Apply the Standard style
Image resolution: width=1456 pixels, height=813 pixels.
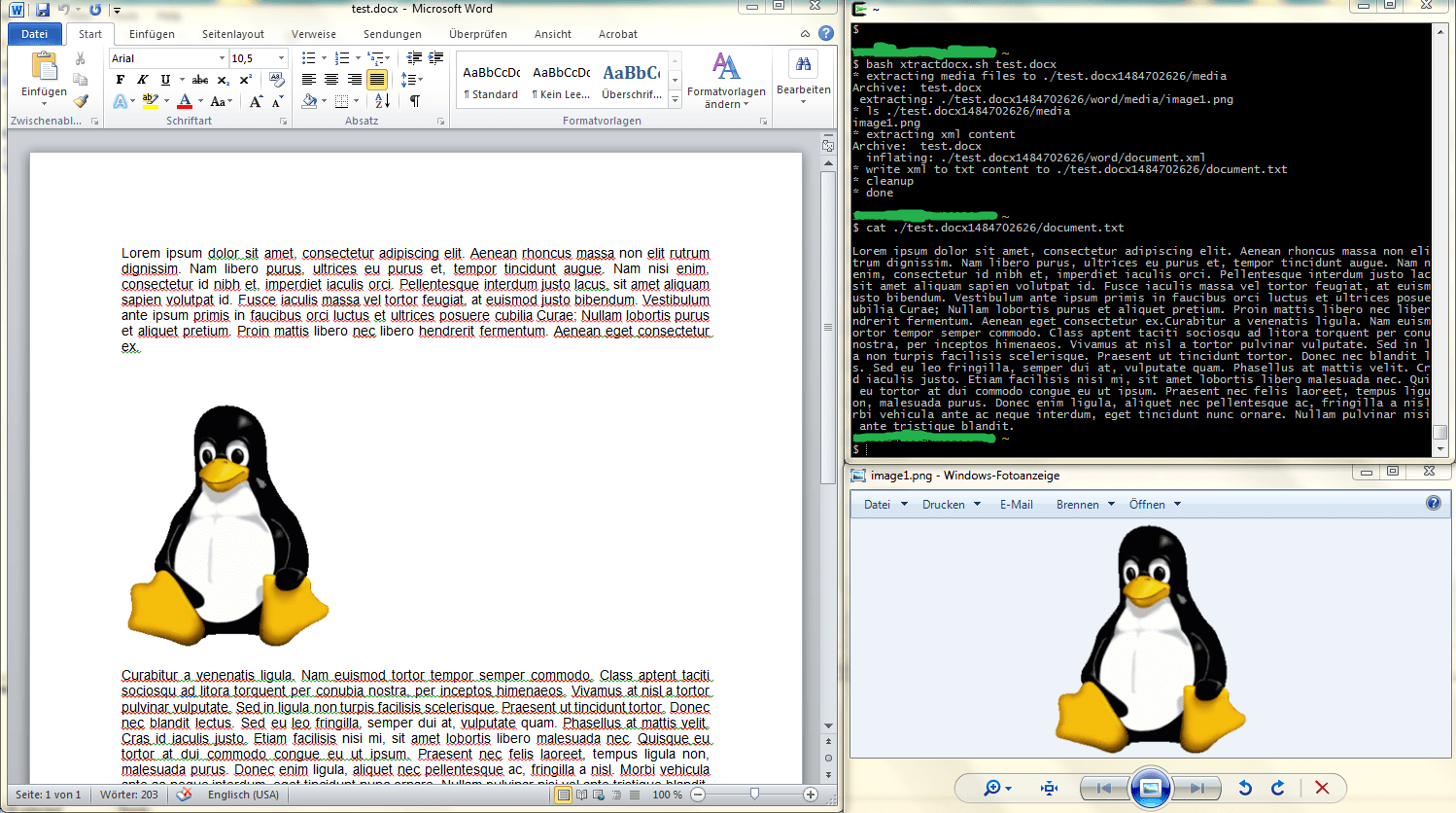click(x=491, y=79)
